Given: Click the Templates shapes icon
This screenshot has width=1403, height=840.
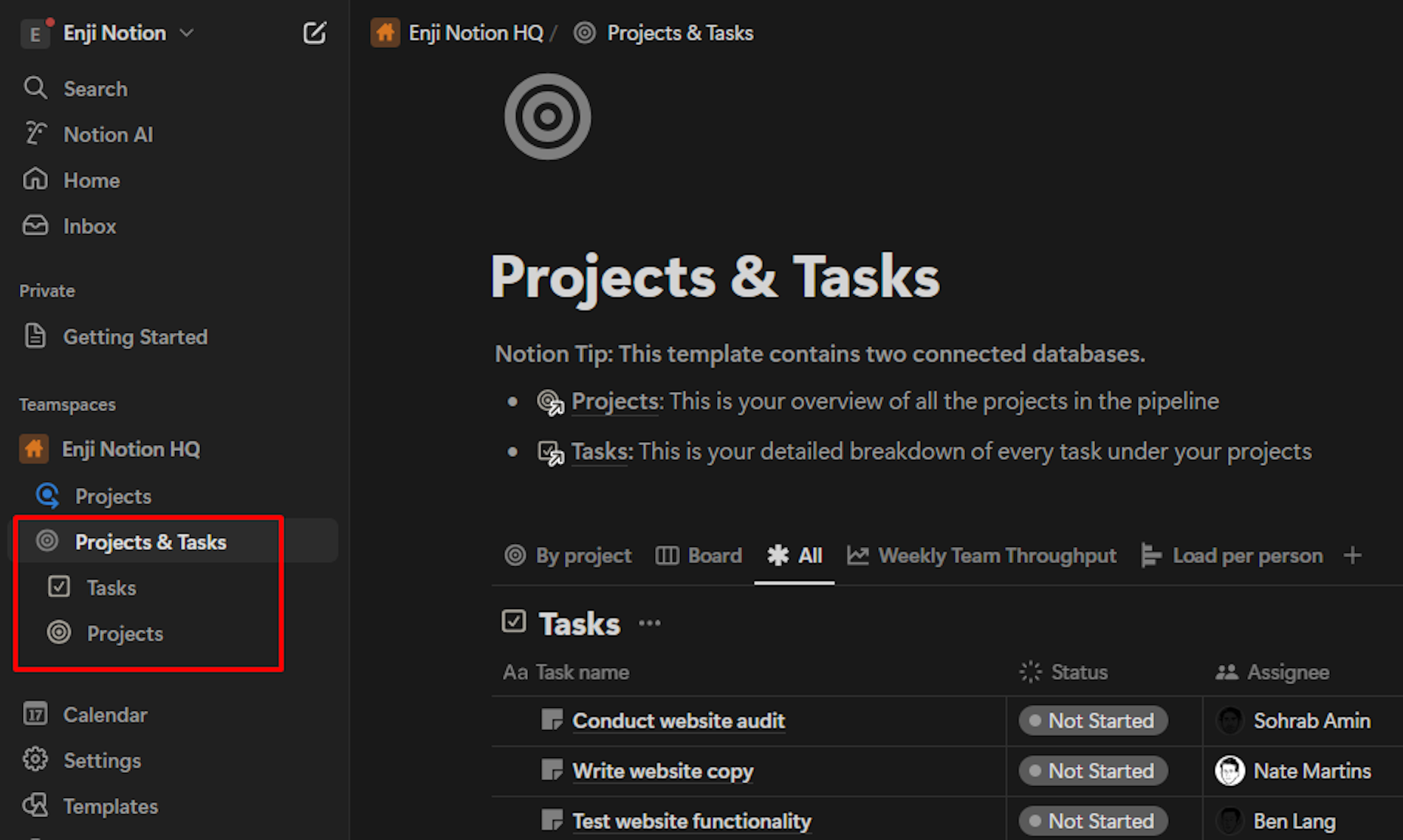Looking at the screenshot, I should pos(35,805).
